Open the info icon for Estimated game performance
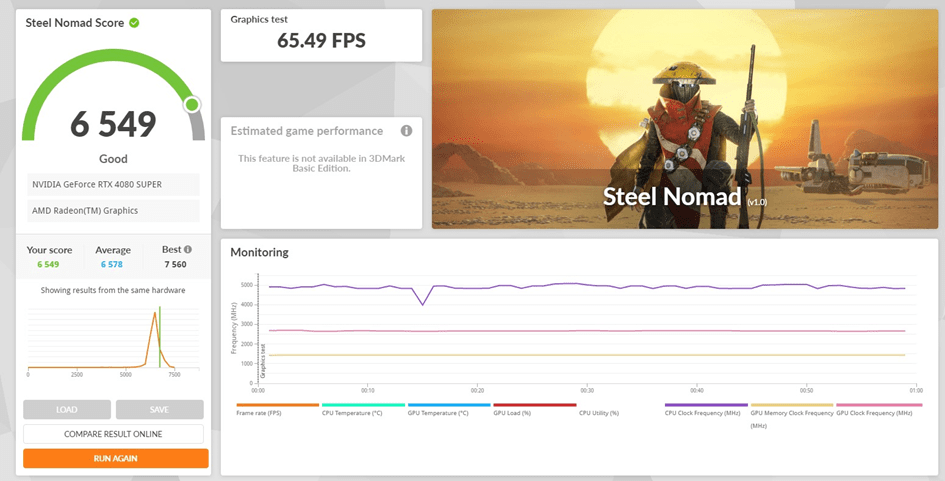The height and width of the screenshot is (481, 945). click(x=406, y=131)
